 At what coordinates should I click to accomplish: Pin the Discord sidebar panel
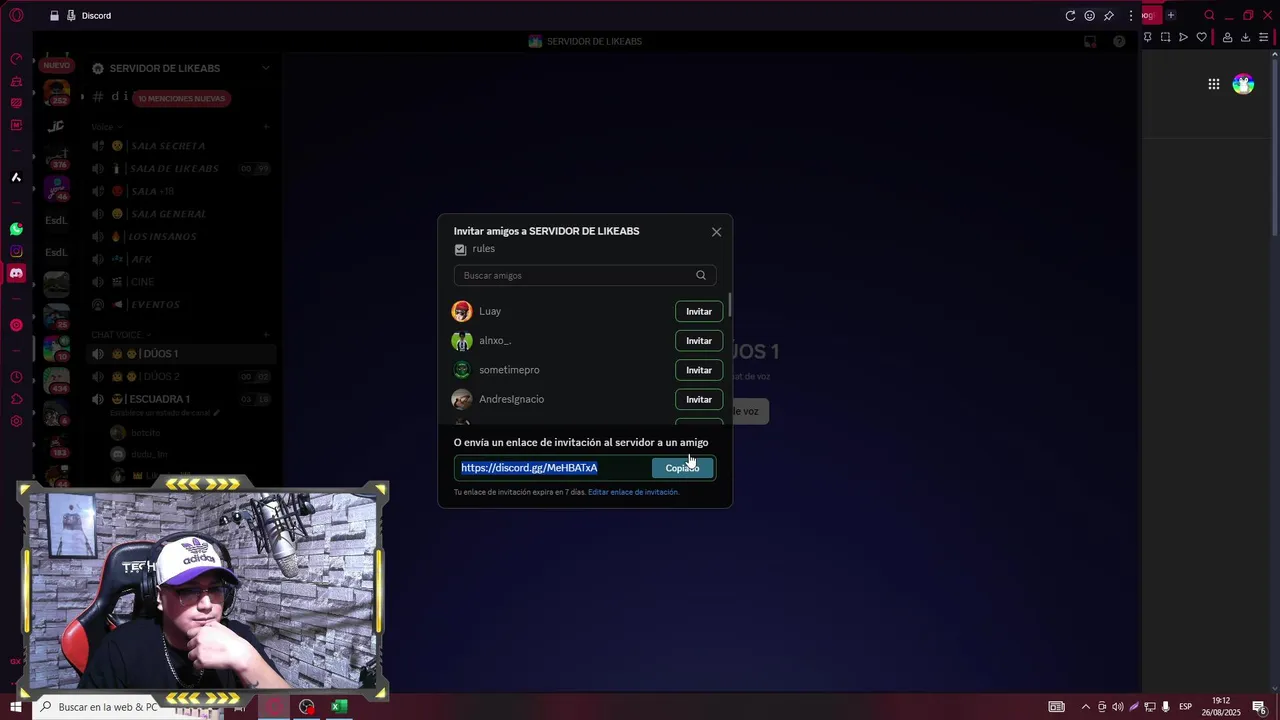click(x=1108, y=15)
